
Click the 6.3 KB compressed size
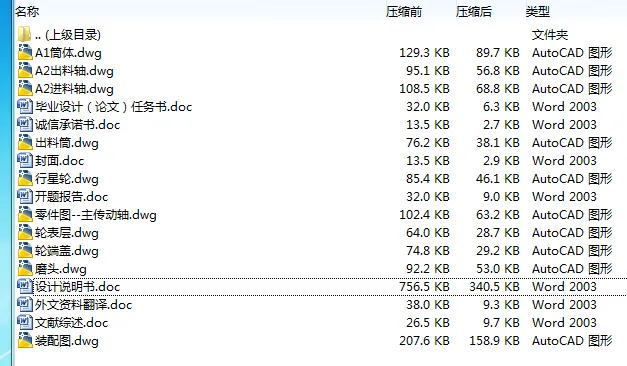[x=501, y=107]
